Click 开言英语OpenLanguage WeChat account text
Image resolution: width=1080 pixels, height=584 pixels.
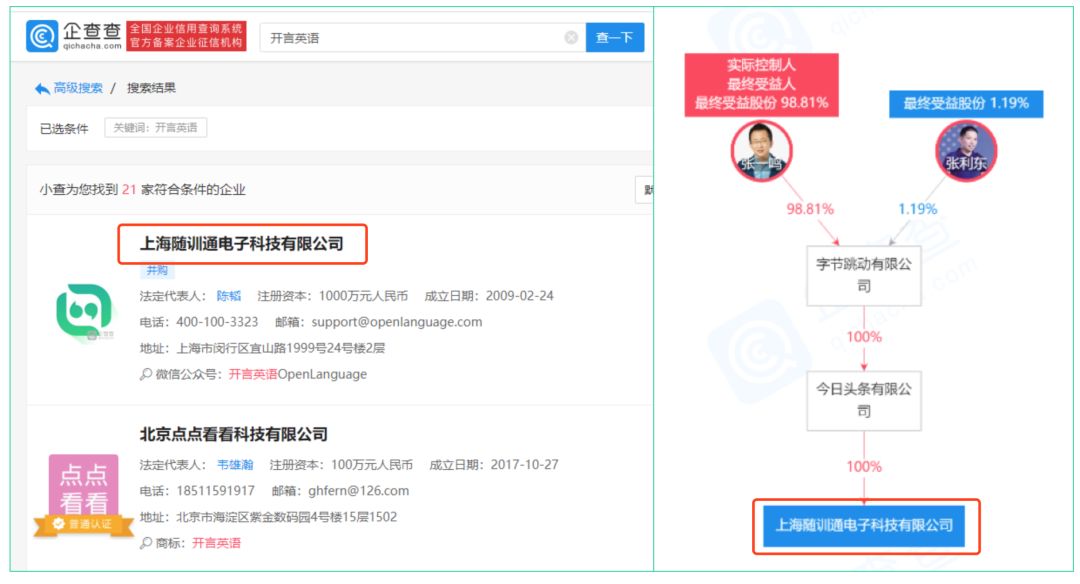coord(298,375)
